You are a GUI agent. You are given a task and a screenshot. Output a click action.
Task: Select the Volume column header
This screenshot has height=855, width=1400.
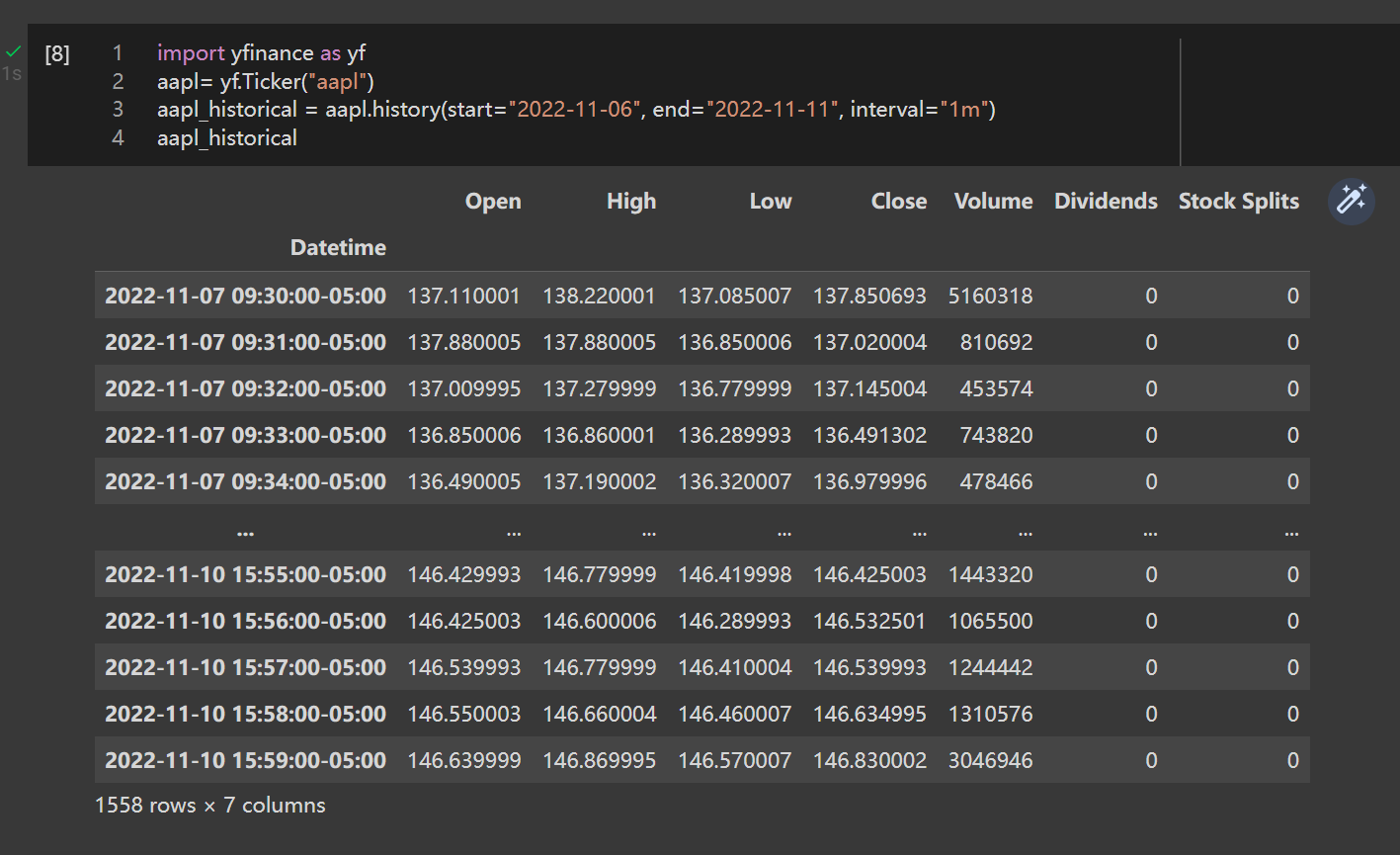(x=993, y=202)
